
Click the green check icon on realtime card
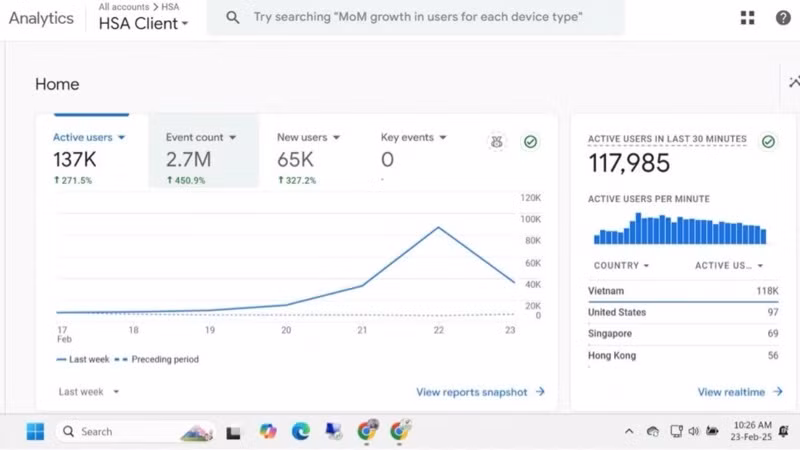tap(768, 142)
